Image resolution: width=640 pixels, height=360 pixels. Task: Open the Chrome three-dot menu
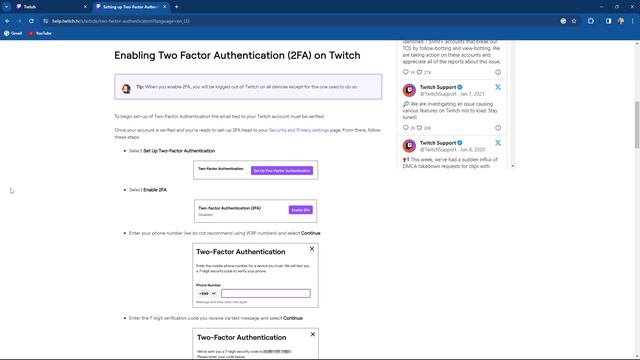tap(633, 21)
